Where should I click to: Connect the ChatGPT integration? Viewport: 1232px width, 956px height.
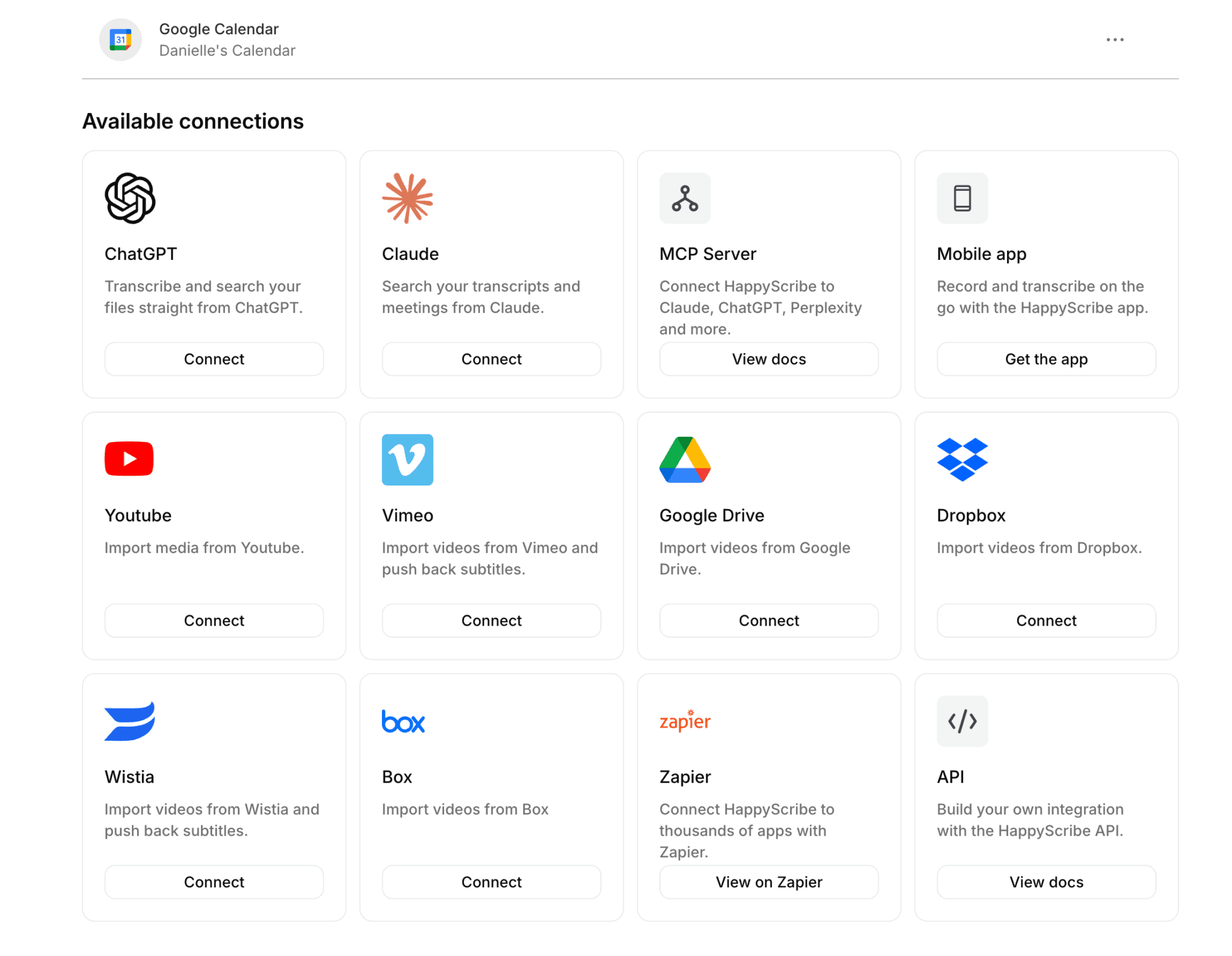(x=214, y=359)
